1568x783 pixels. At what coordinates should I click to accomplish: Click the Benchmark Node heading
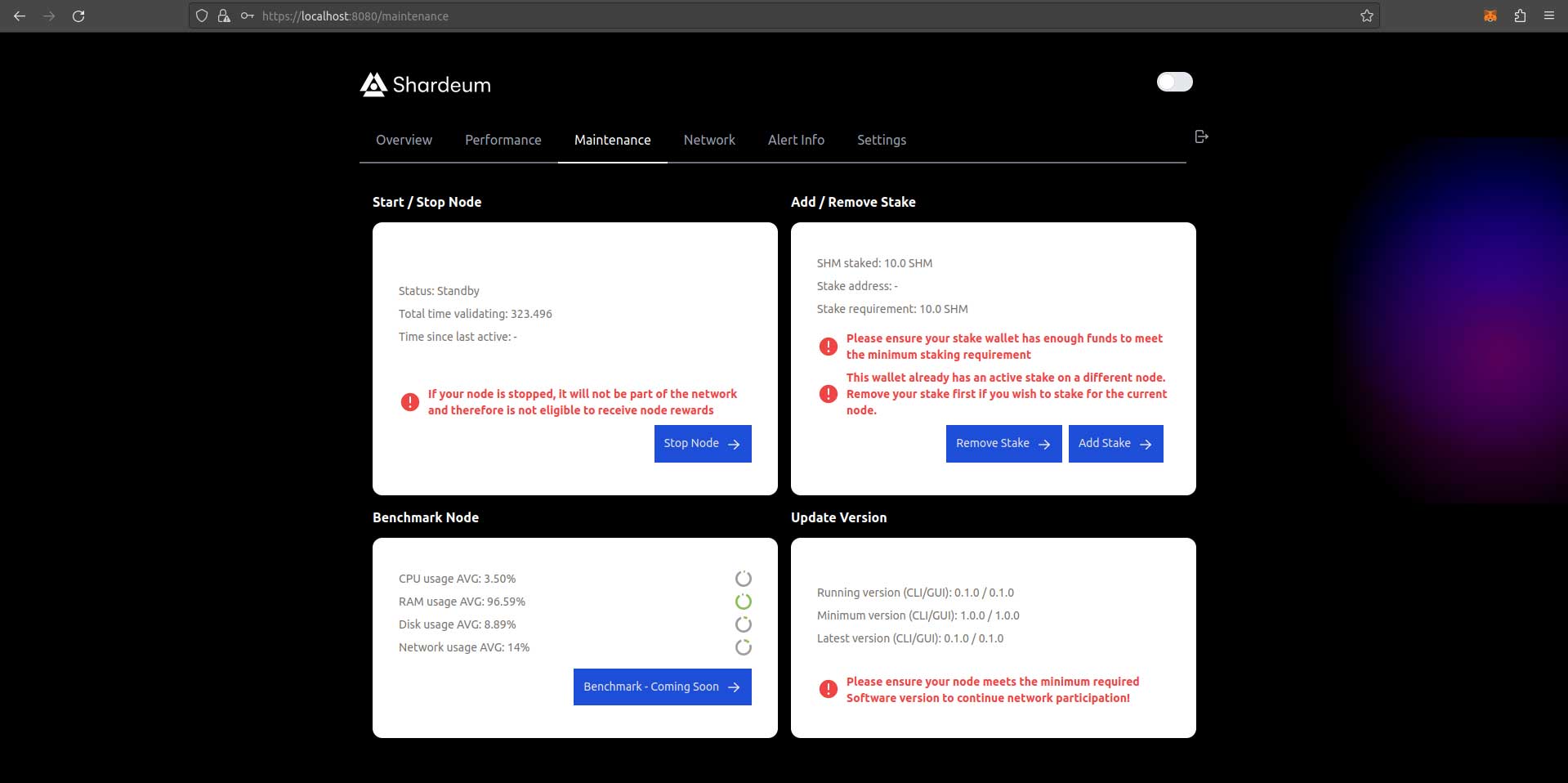tap(426, 517)
